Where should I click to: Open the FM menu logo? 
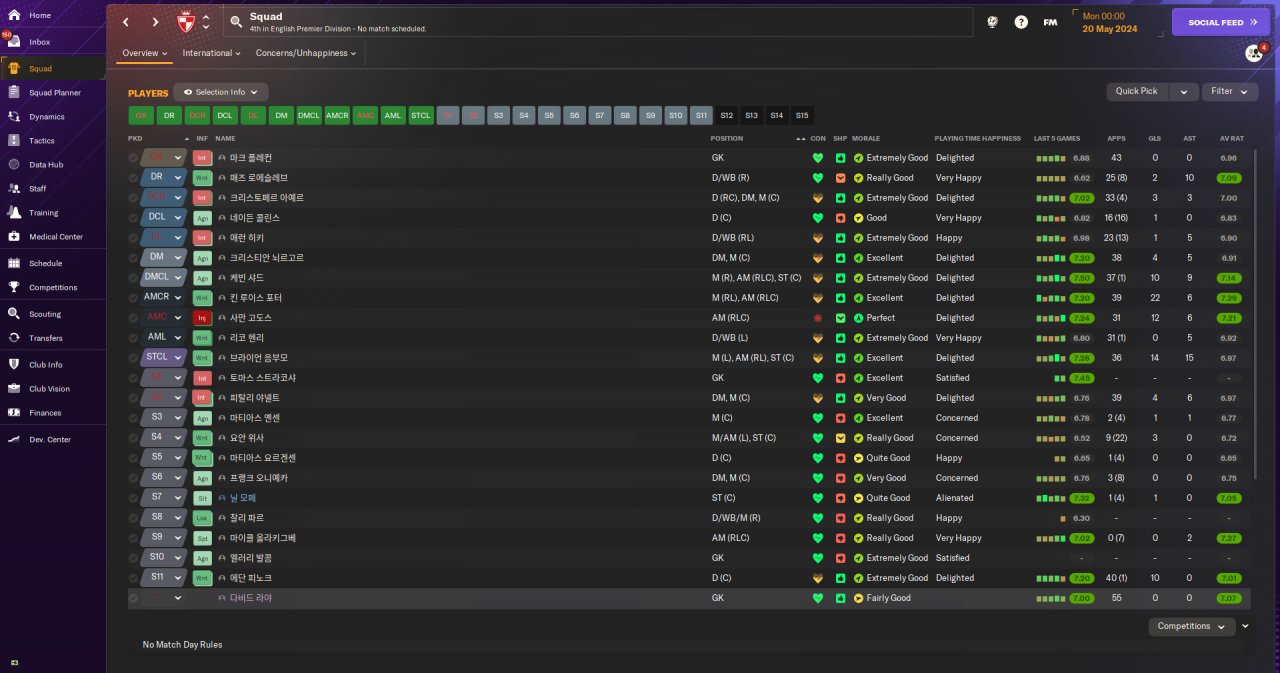pos(1050,22)
